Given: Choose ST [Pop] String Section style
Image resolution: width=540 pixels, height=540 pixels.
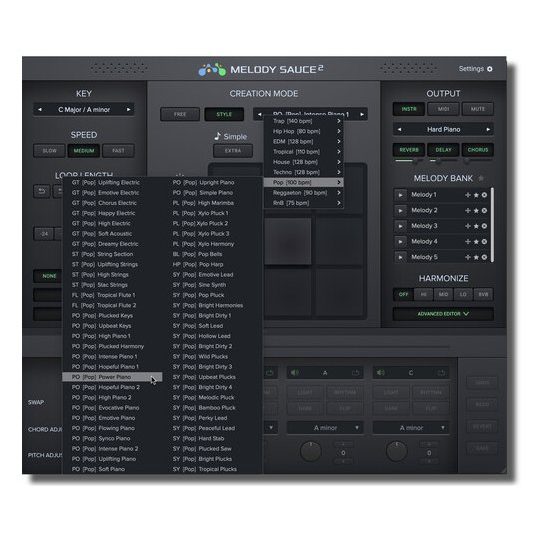Looking at the screenshot, I should [x=112, y=254].
